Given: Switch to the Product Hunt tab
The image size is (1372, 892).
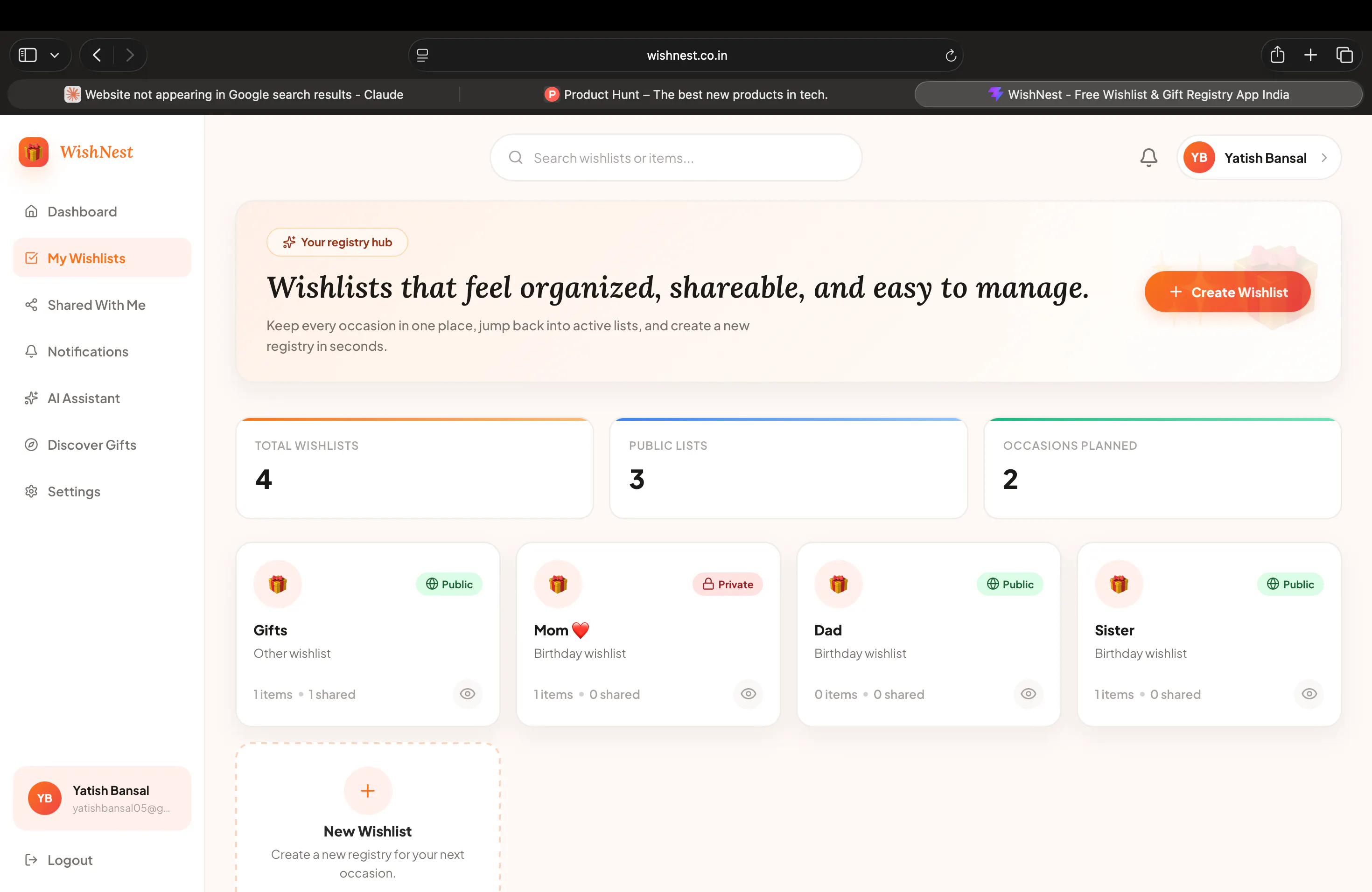Looking at the screenshot, I should pyautogui.click(x=686, y=95).
